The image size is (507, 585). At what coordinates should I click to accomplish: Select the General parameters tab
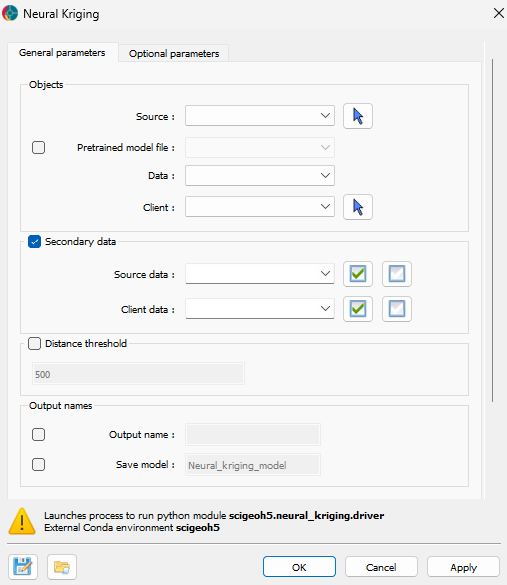(x=62, y=53)
